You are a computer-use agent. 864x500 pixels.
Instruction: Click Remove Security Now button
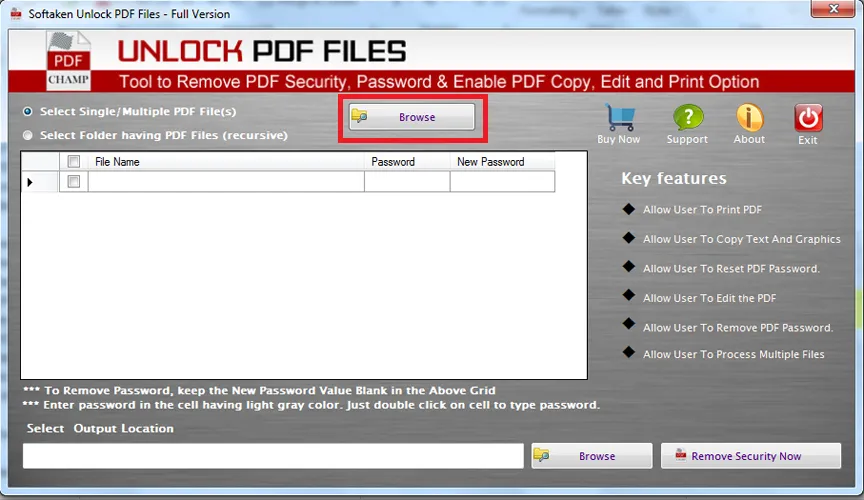pos(751,456)
